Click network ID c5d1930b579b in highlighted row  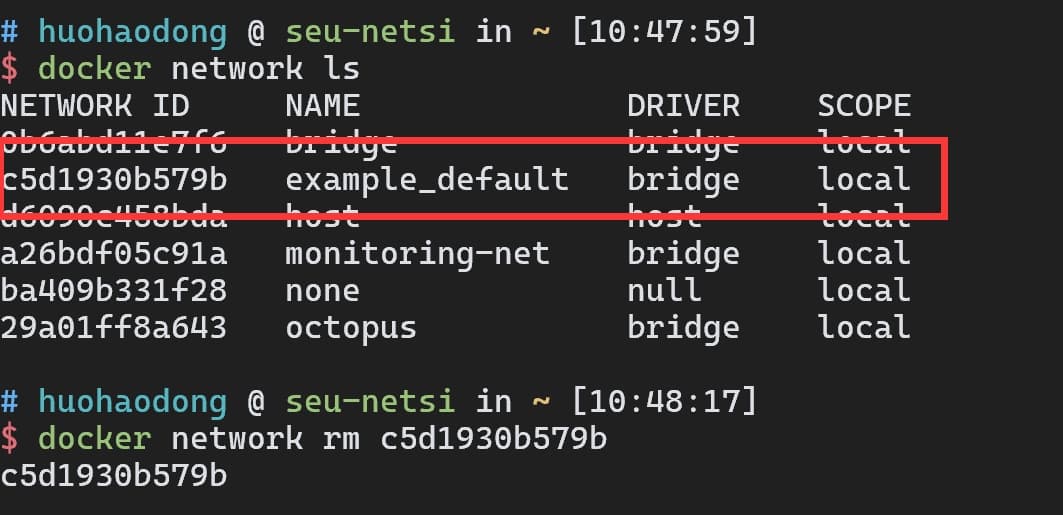(x=114, y=180)
